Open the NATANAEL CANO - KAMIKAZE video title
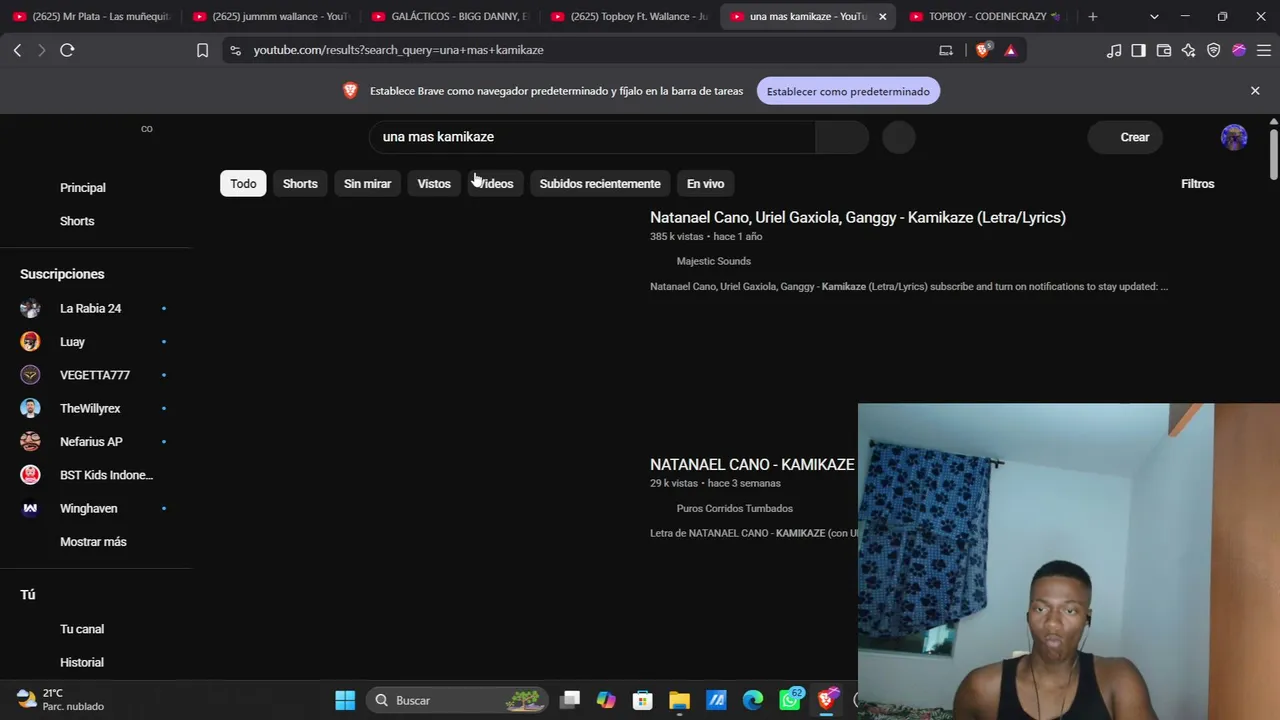1280x720 pixels. point(752,465)
